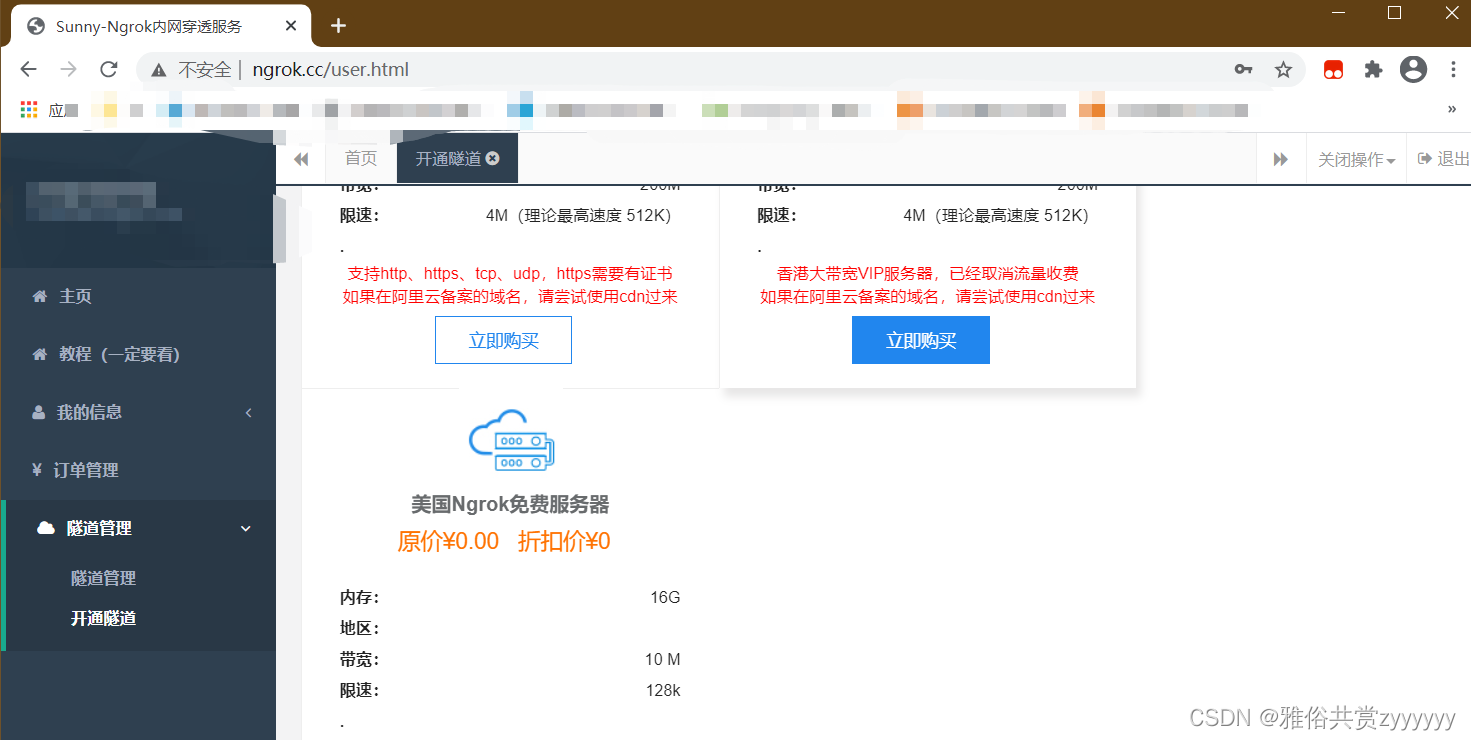The image size is (1471, 740).
Task: Click the 折扣价¥0 price text
Action: pyautogui.click(x=564, y=542)
